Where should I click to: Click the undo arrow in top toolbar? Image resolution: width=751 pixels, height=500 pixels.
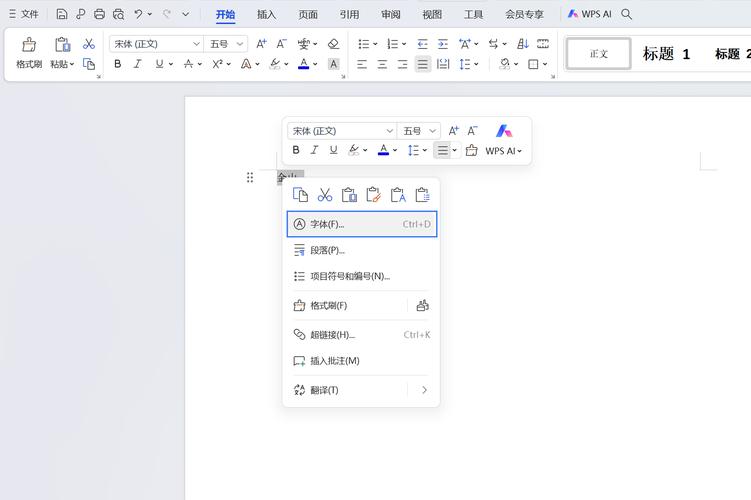click(139, 14)
